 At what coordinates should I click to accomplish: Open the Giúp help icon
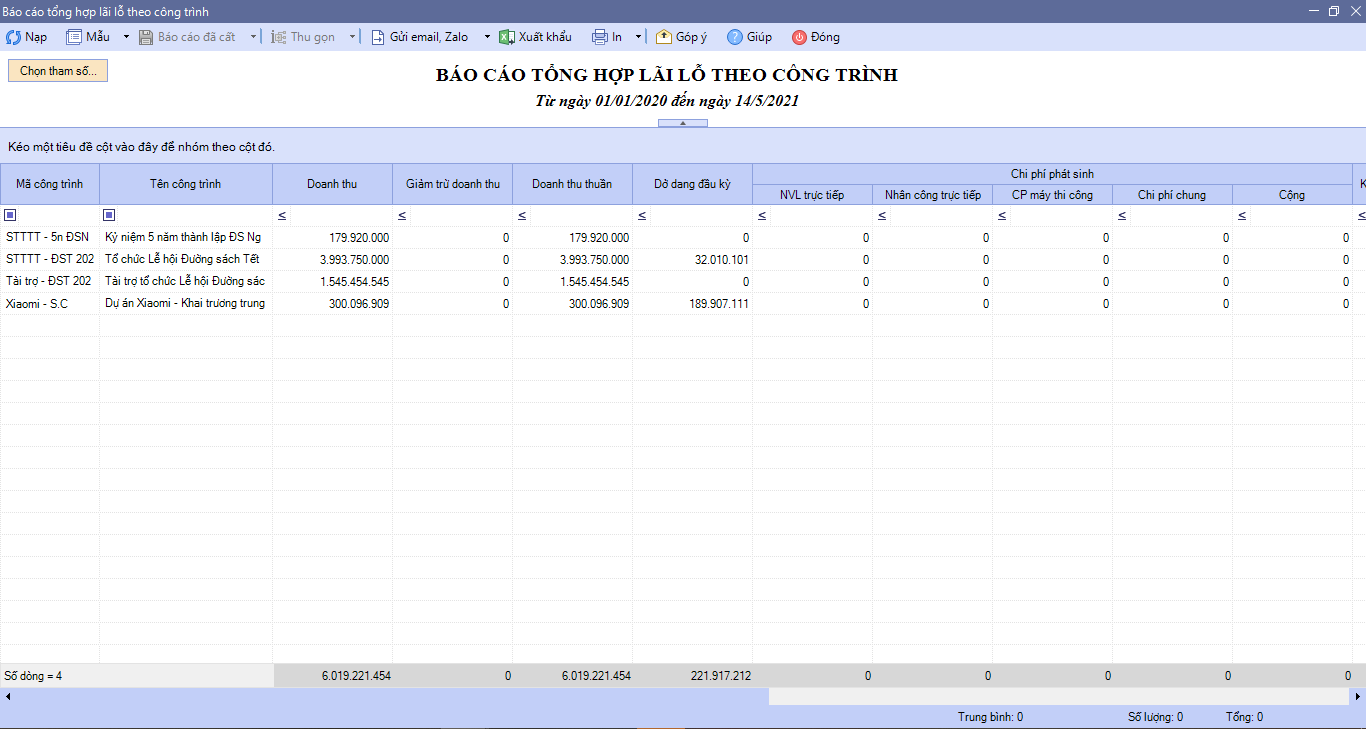[x=735, y=37]
